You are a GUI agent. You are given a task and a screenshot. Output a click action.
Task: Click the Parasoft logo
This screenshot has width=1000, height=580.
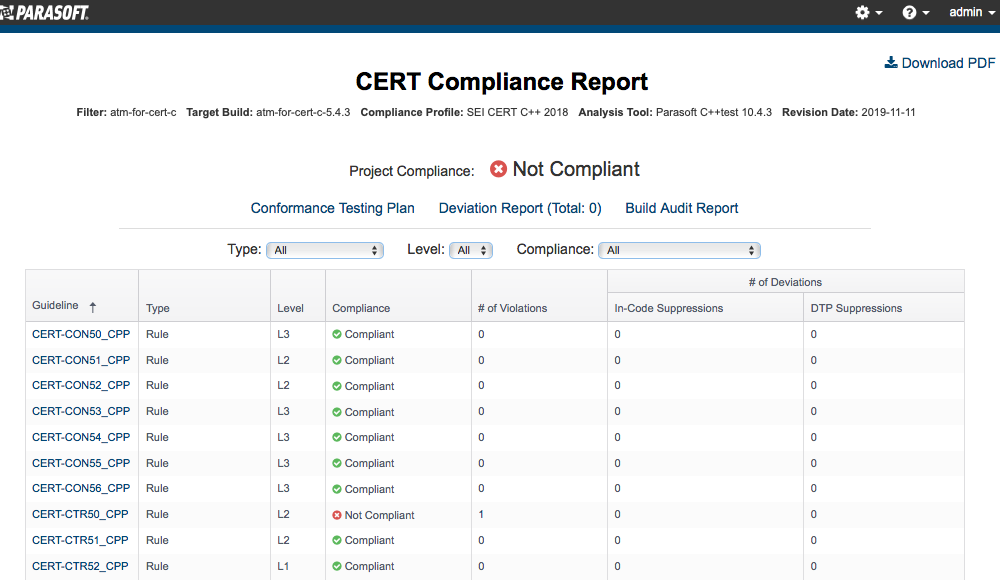[45, 12]
